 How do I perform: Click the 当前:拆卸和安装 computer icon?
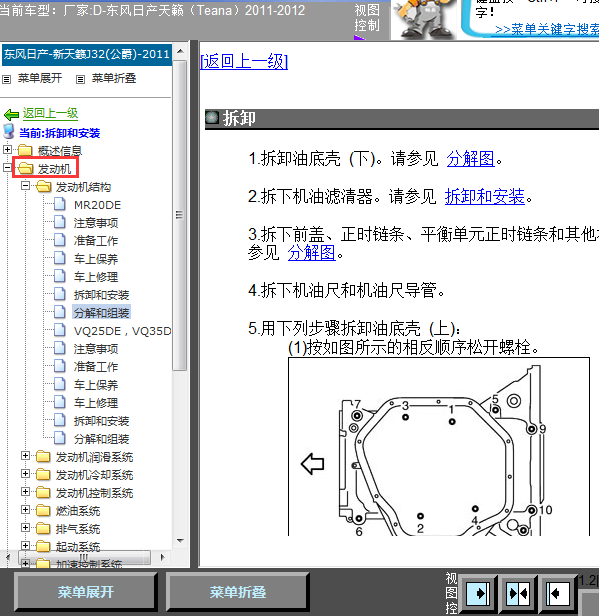click(x=9, y=132)
